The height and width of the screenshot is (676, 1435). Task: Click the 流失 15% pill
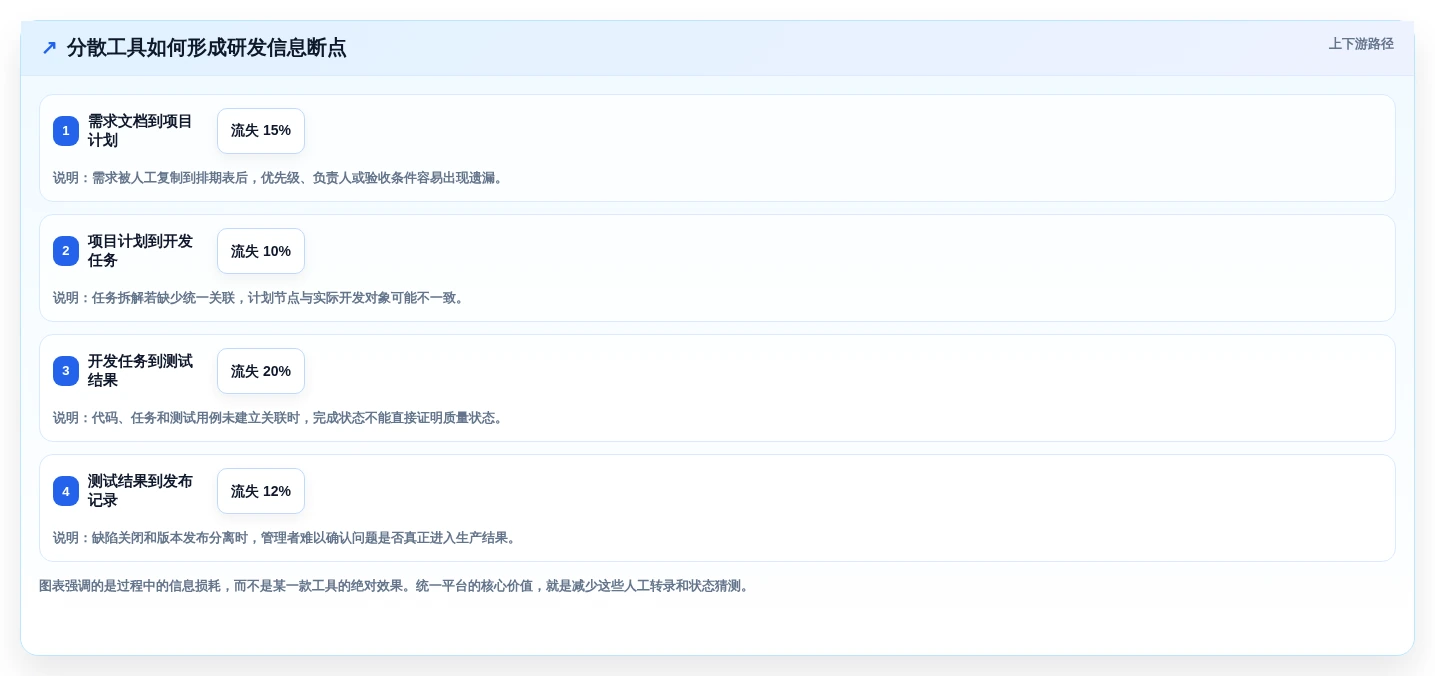(x=261, y=131)
